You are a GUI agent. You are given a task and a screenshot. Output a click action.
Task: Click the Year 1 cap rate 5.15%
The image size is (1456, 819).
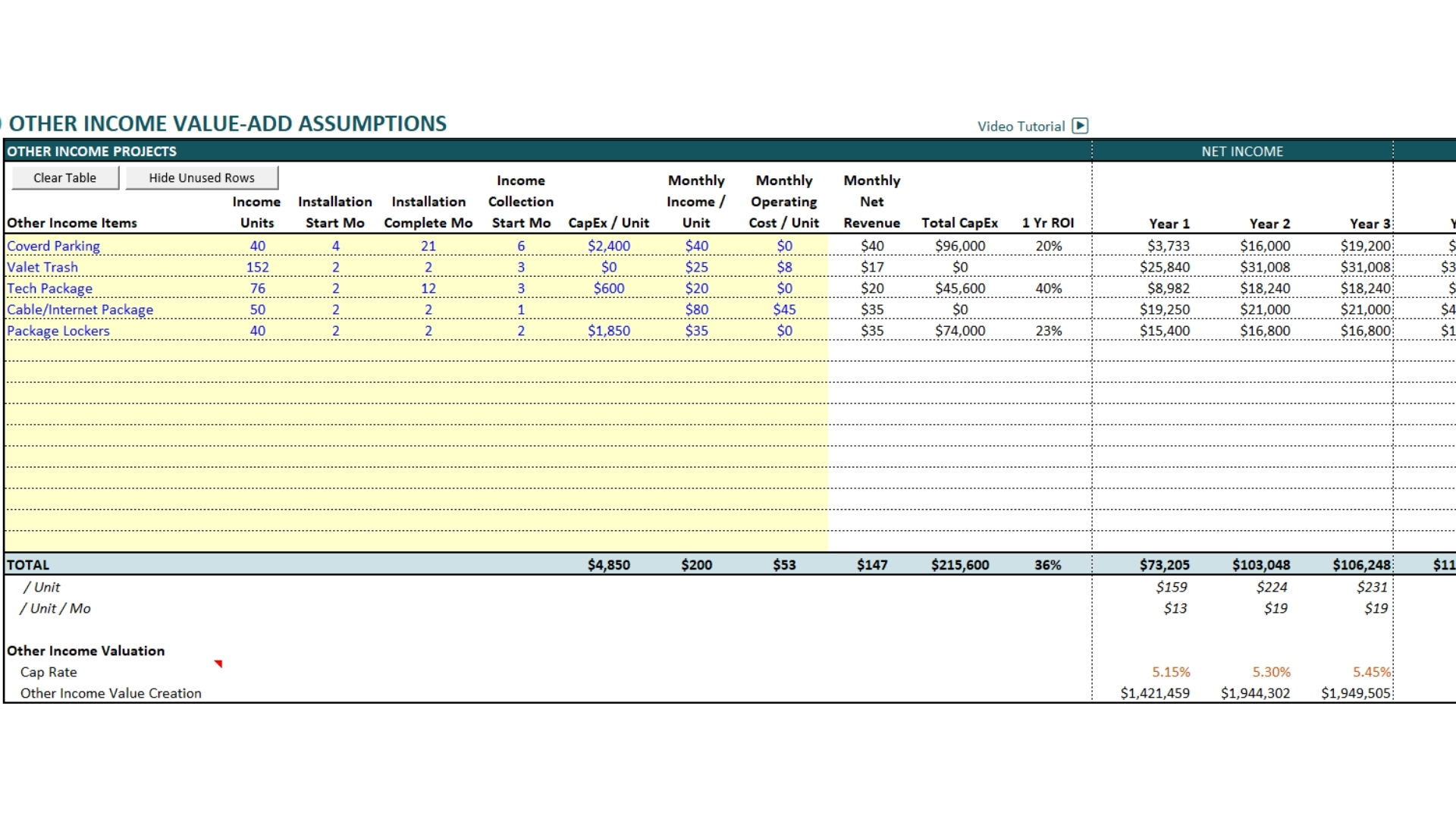point(1171,672)
